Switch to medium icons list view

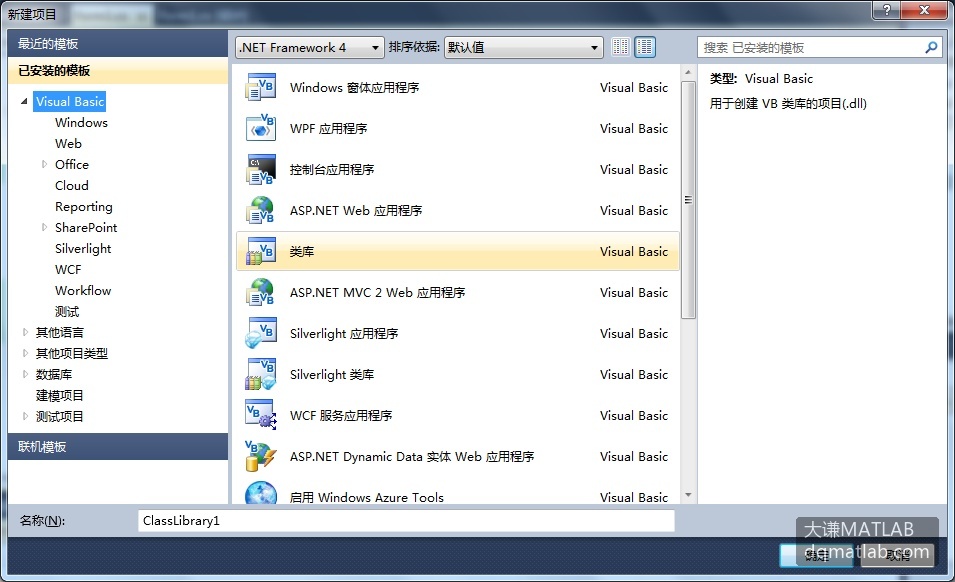tap(645, 47)
